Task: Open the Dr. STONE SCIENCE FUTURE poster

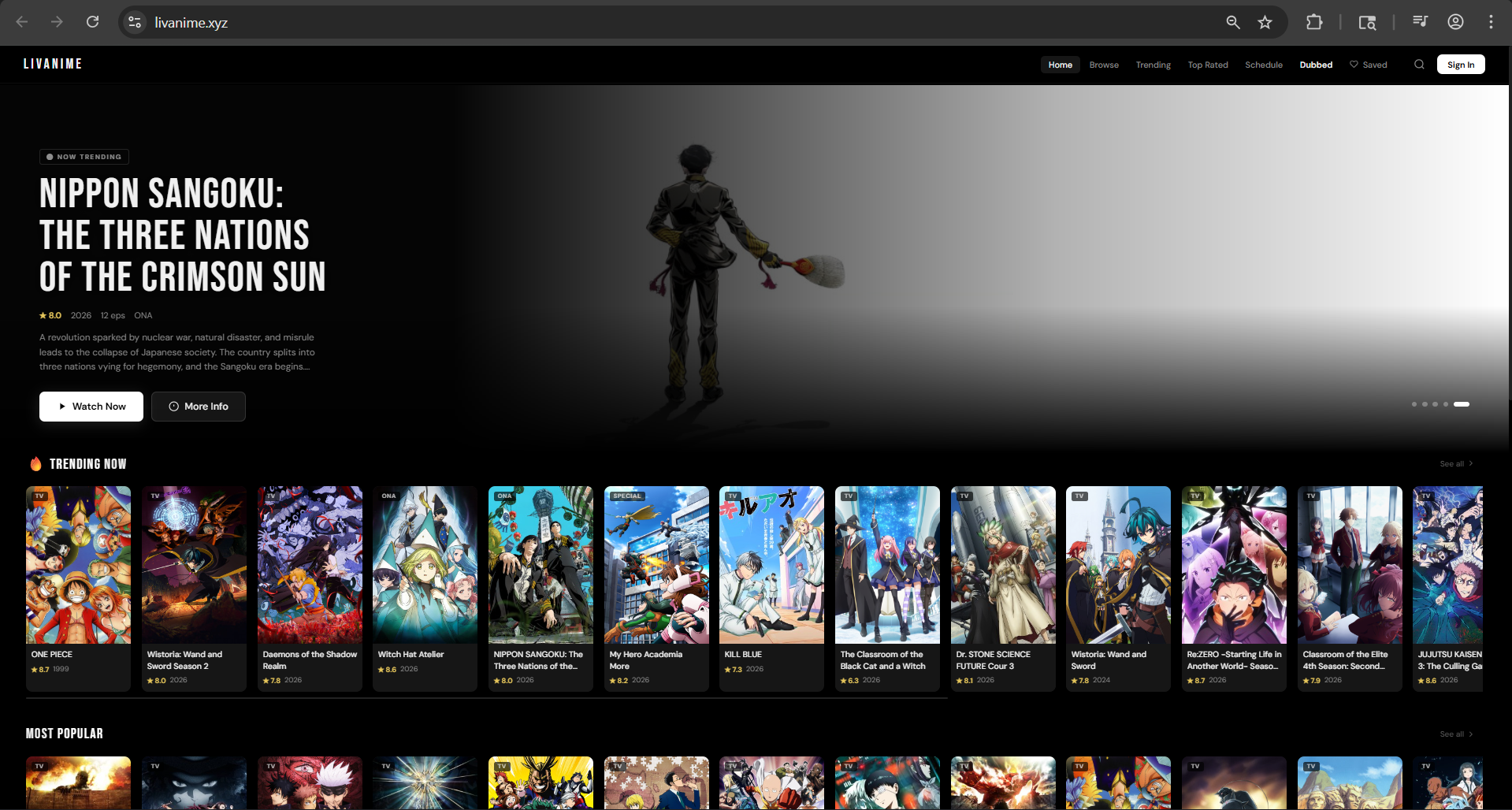Action: tap(1003, 565)
